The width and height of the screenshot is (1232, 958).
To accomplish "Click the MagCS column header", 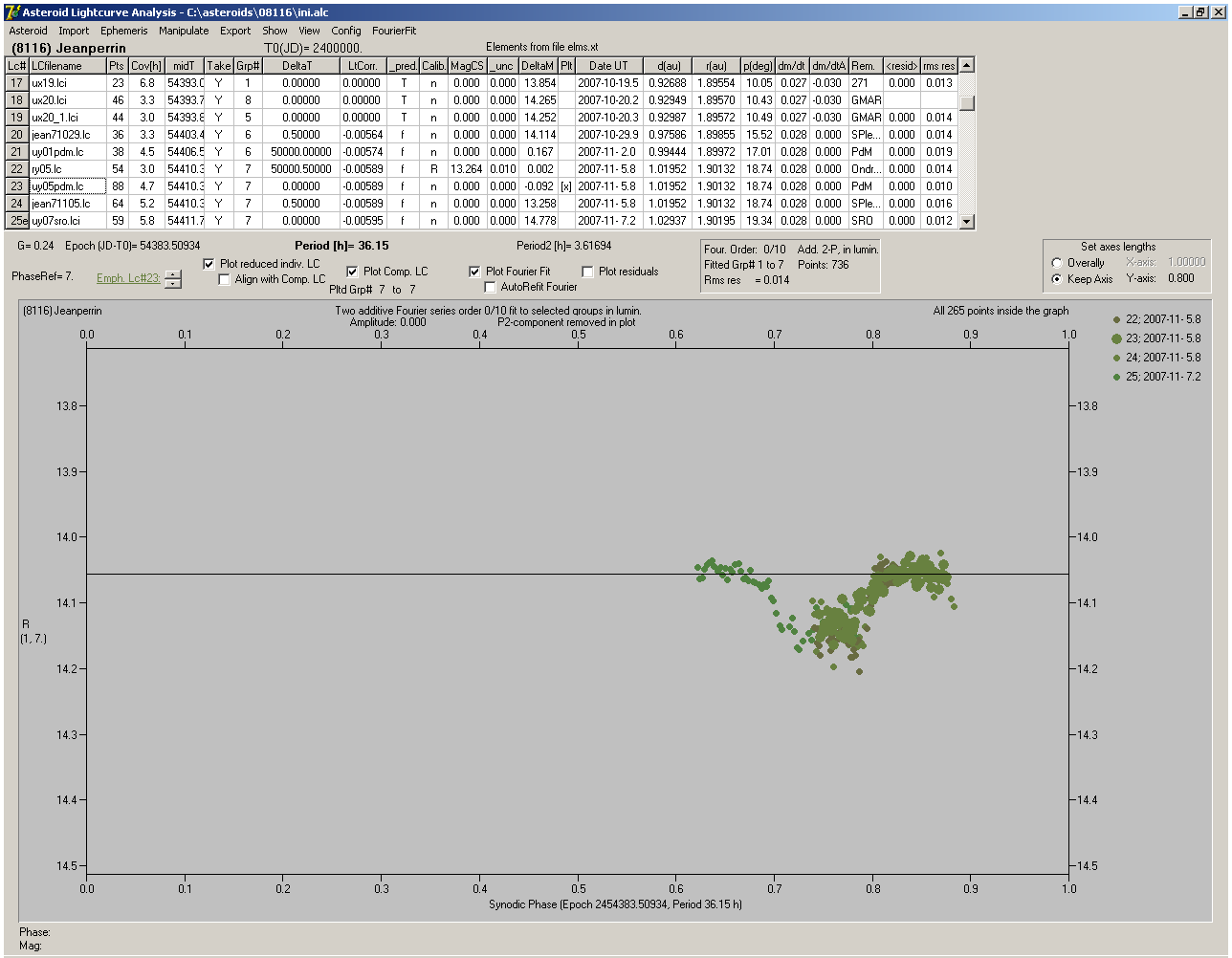I will [467, 66].
